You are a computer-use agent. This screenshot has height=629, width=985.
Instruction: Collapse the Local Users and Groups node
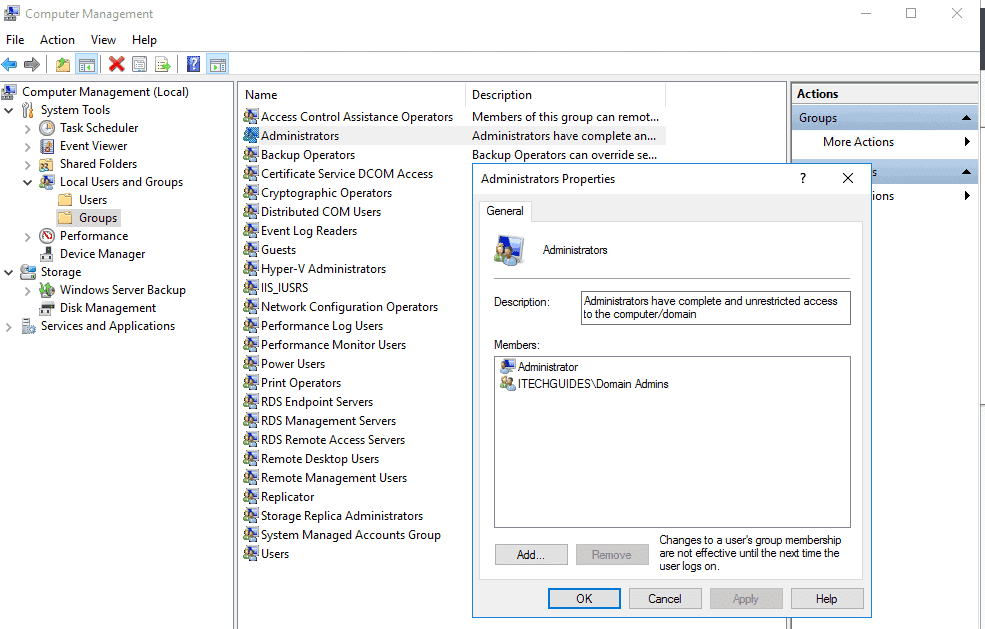[x=27, y=182]
